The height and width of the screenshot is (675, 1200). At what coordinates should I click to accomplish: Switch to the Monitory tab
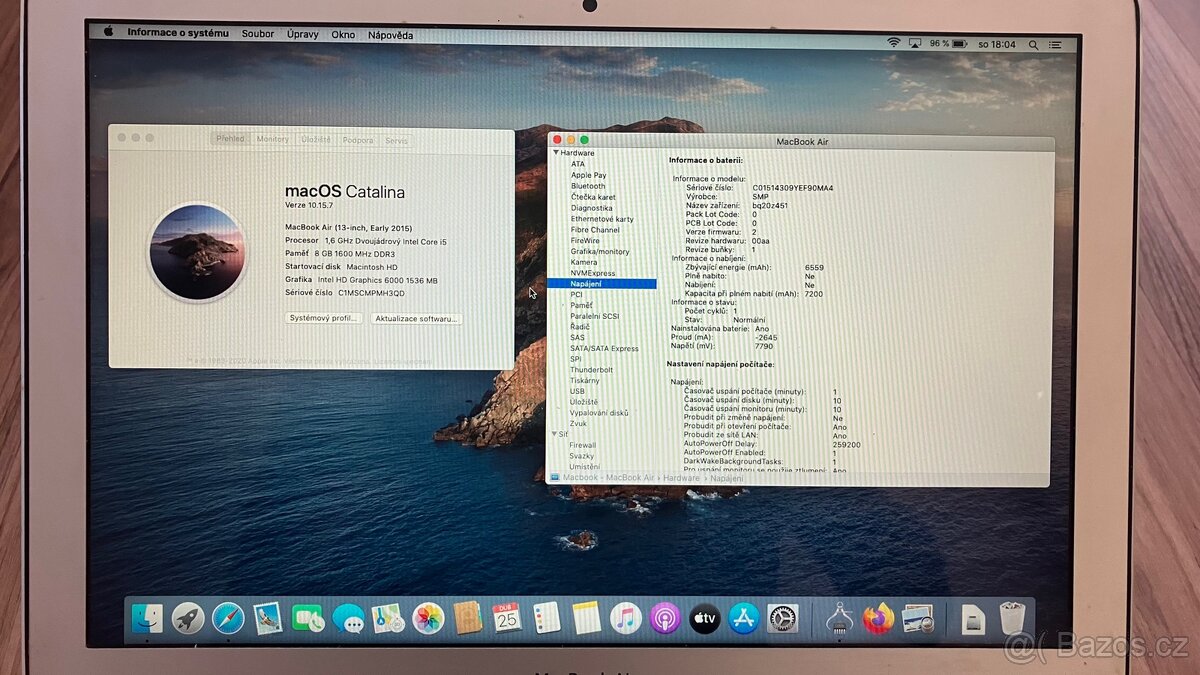270,139
